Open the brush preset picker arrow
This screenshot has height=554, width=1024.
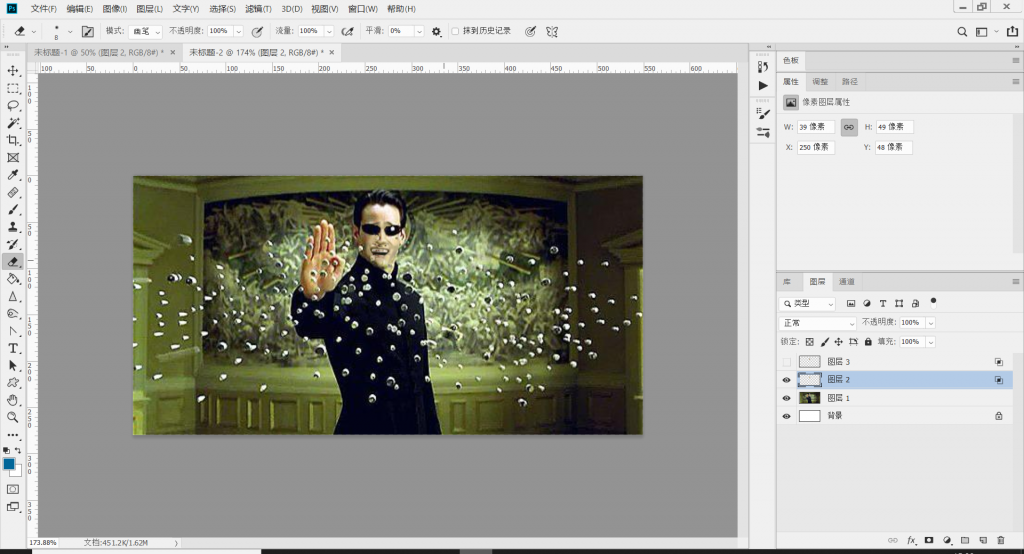69,31
